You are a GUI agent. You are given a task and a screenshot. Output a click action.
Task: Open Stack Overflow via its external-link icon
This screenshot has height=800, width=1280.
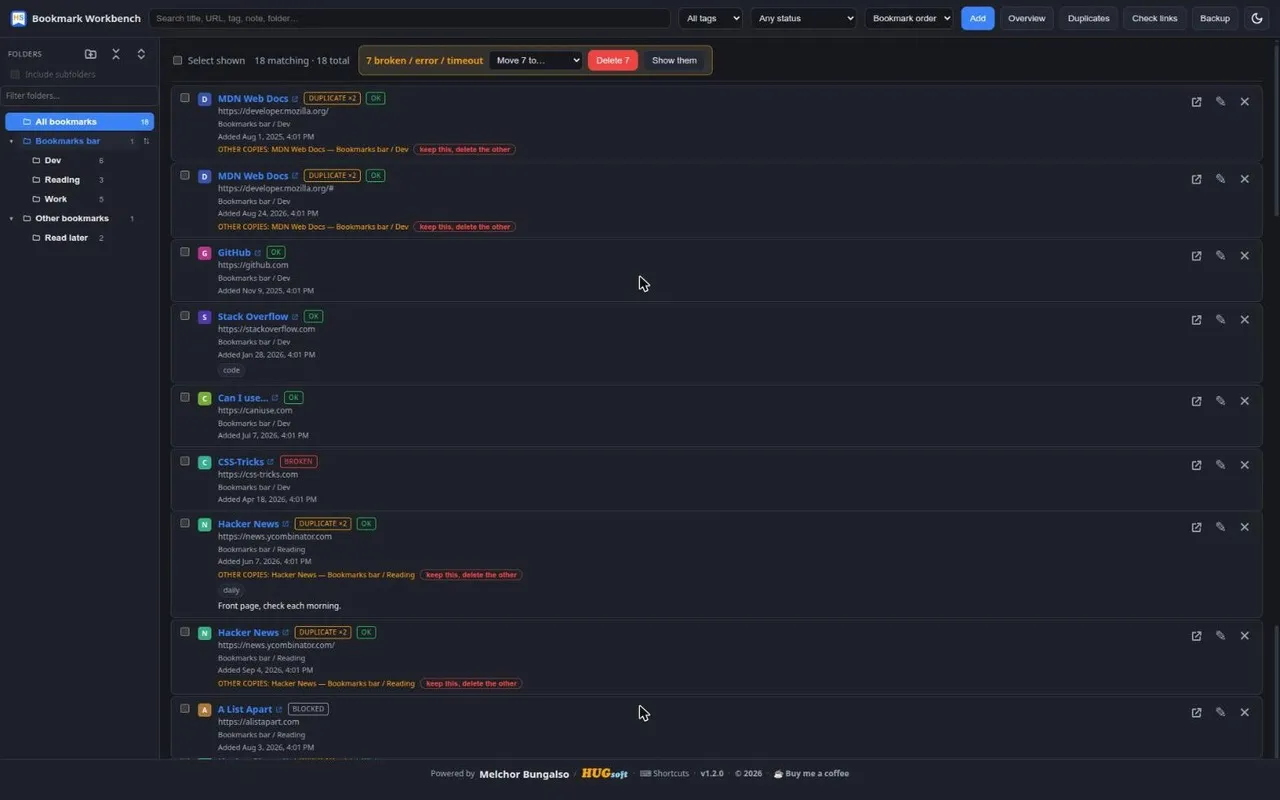tap(1196, 320)
